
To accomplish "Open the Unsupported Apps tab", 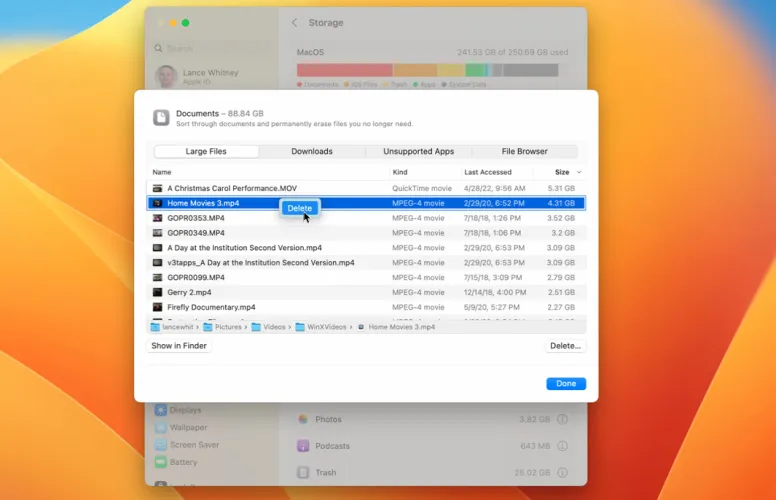I will click(x=418, y=151).
